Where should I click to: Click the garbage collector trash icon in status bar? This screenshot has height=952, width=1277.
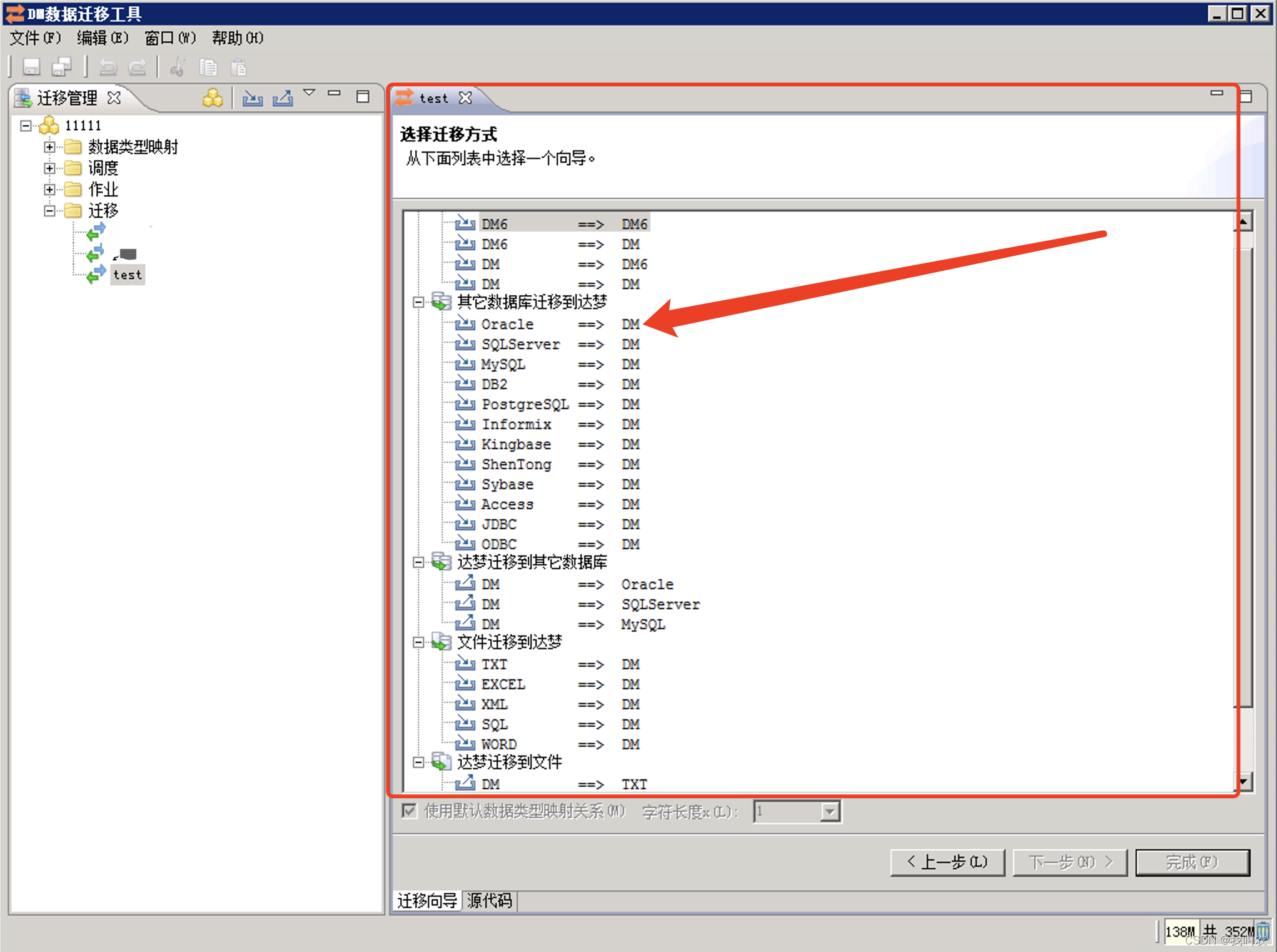click(1263, 931)
